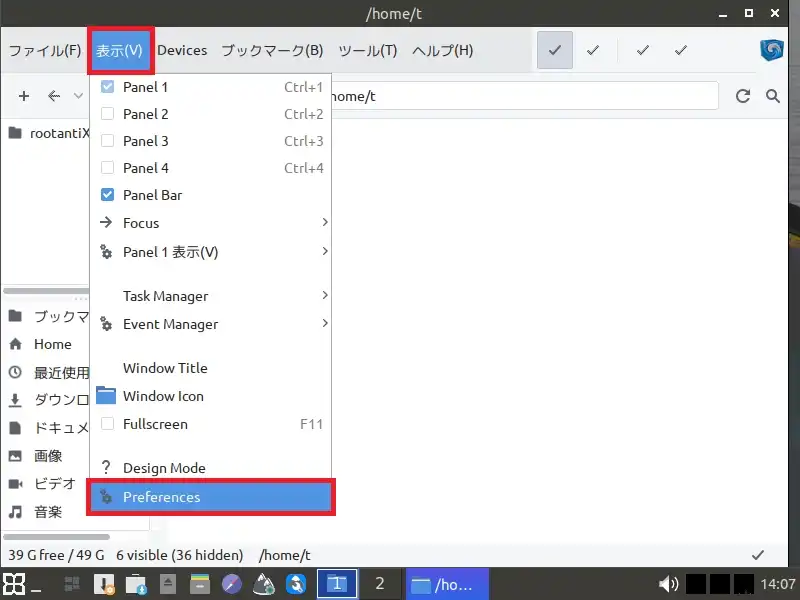
Task: Click the Window Title menu entry
Action: [165, 368]
